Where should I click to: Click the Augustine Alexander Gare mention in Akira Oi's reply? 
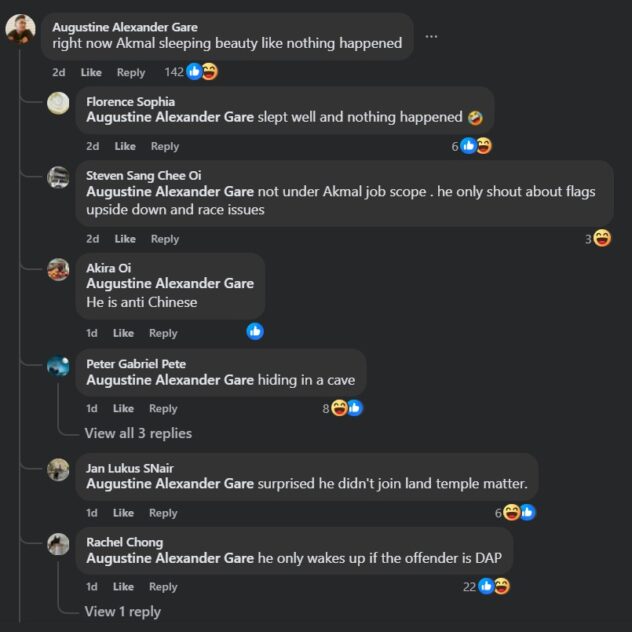pos(170,284)
